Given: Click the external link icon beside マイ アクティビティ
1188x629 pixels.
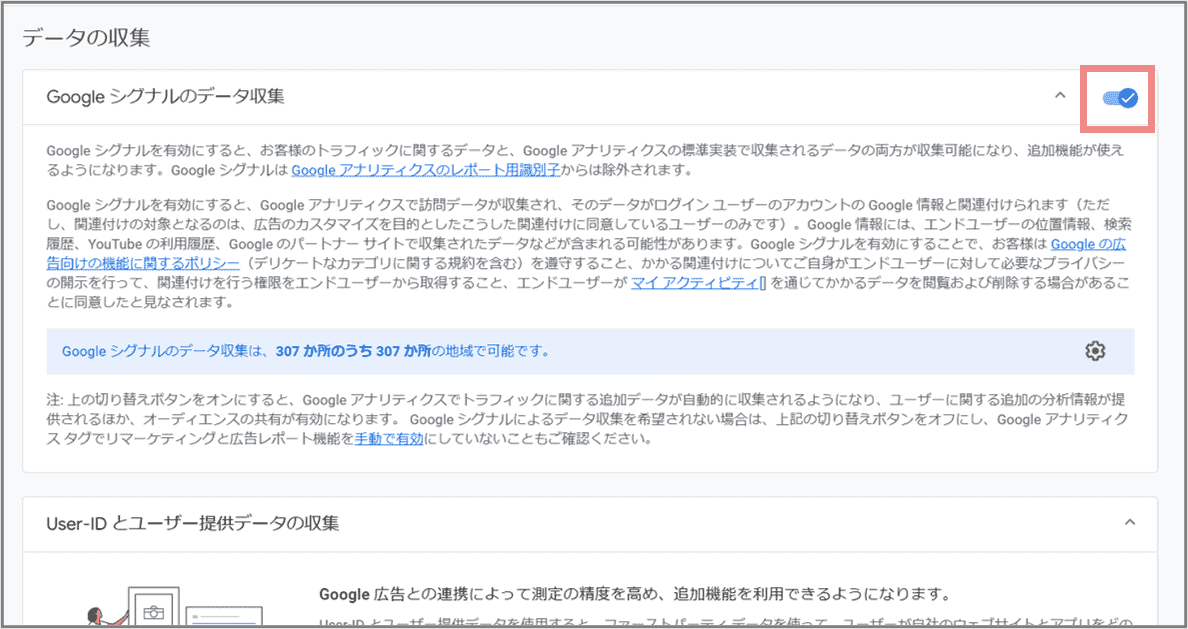Looking at the screenshot, I should [763, 283].
